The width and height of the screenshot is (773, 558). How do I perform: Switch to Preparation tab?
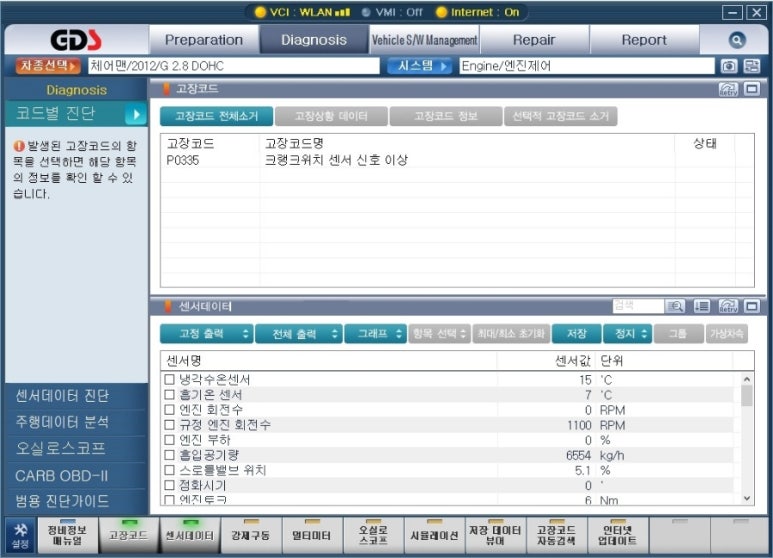point(204,40)
